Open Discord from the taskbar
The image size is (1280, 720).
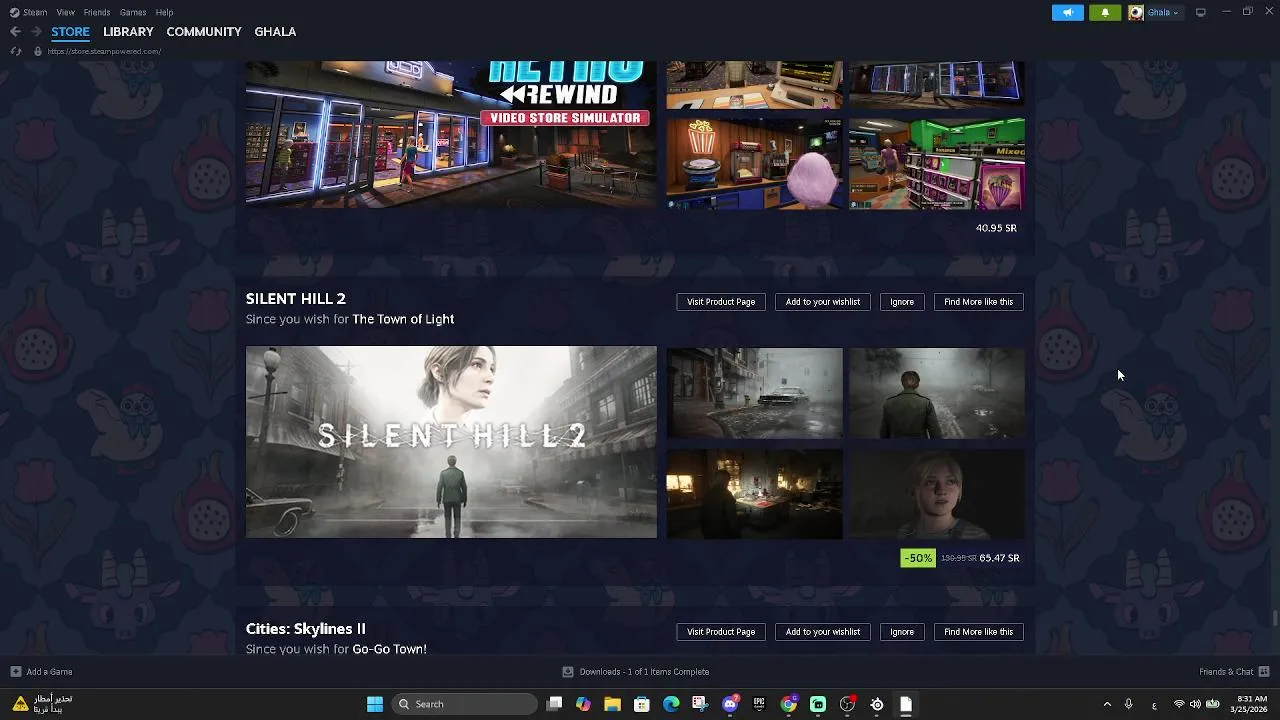click(x=730, y=704)
